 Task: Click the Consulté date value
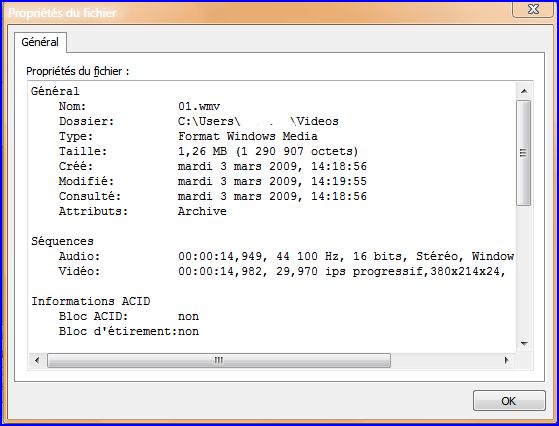[x=272, y=196]
